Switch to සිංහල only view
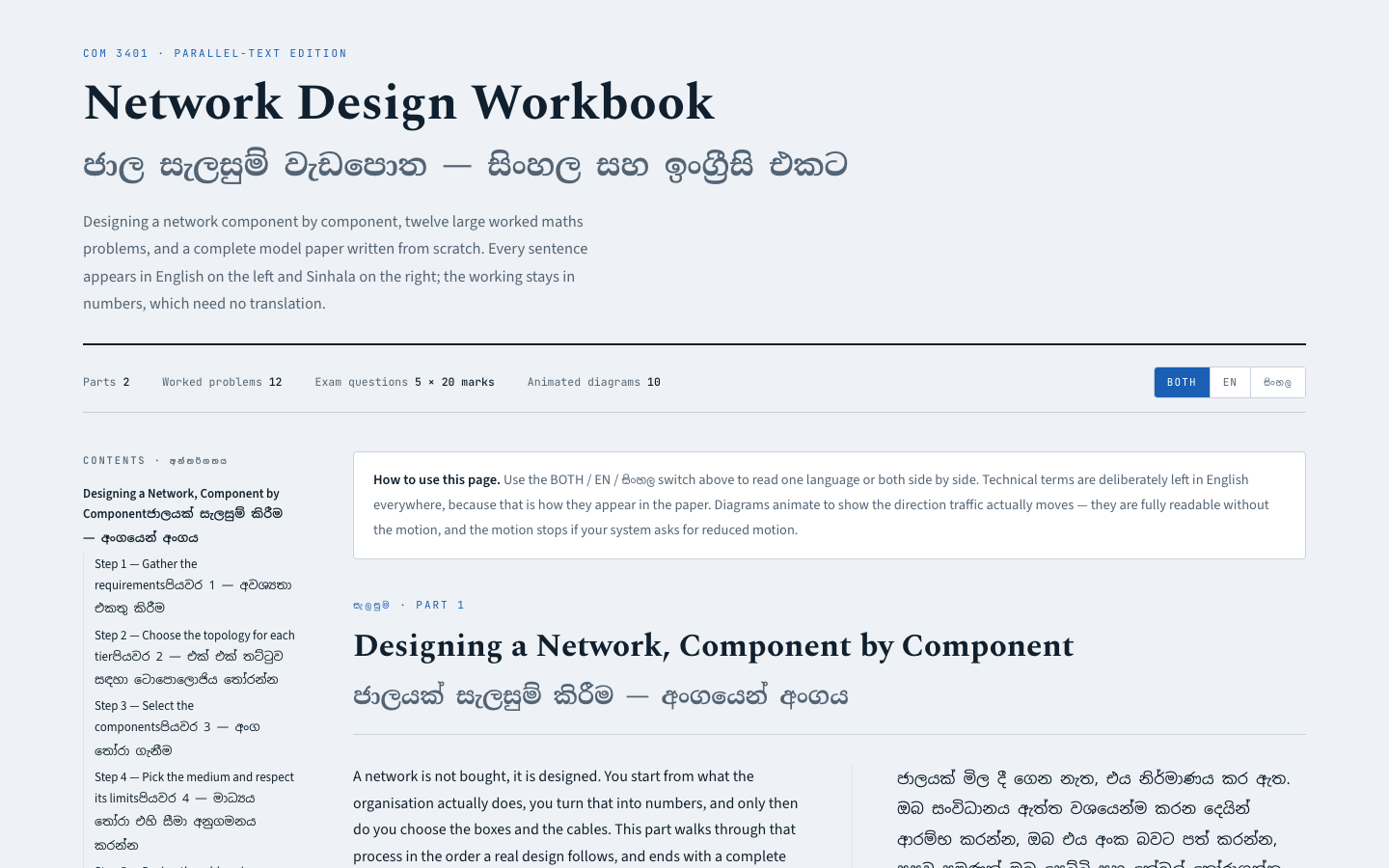1389x868 pixels. click(x=1278, y=383)
